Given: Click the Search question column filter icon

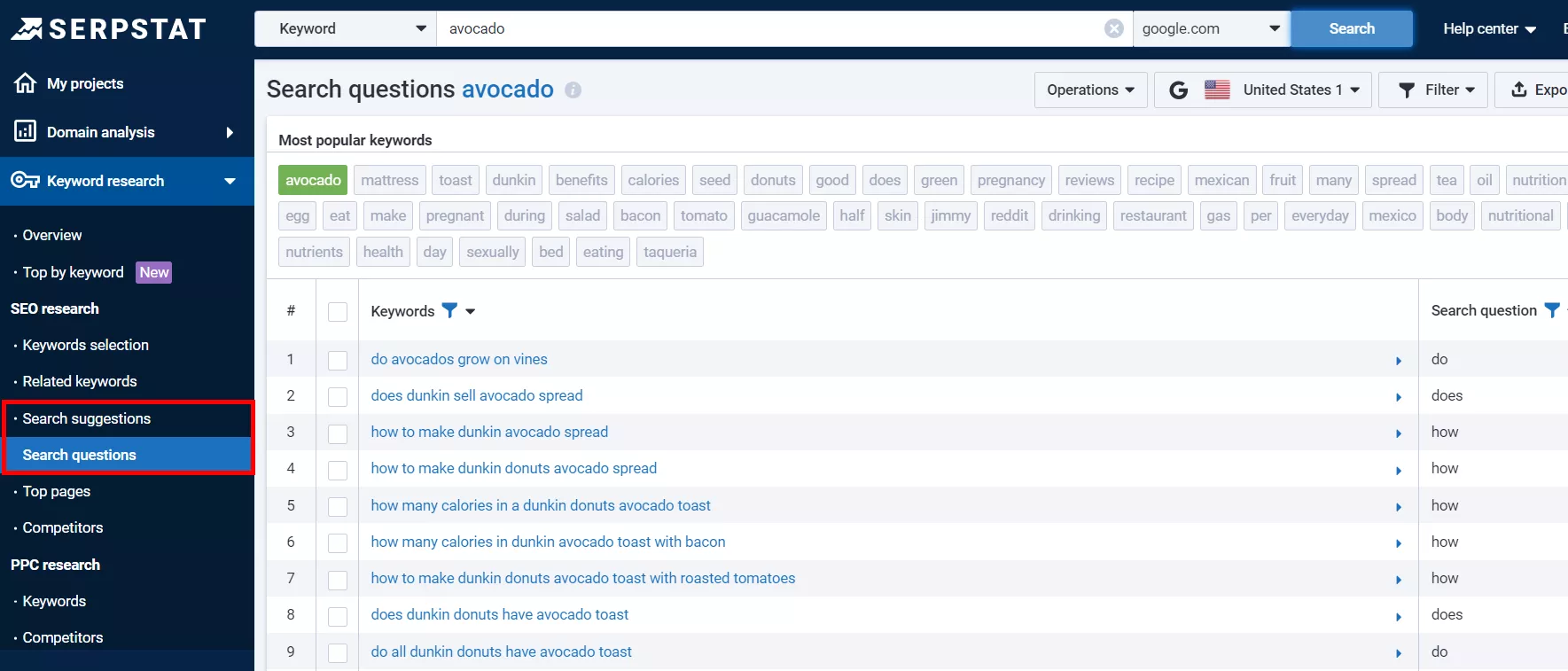Looking at the screenshot, I should pyautogui.click(x=1552, y=309).
